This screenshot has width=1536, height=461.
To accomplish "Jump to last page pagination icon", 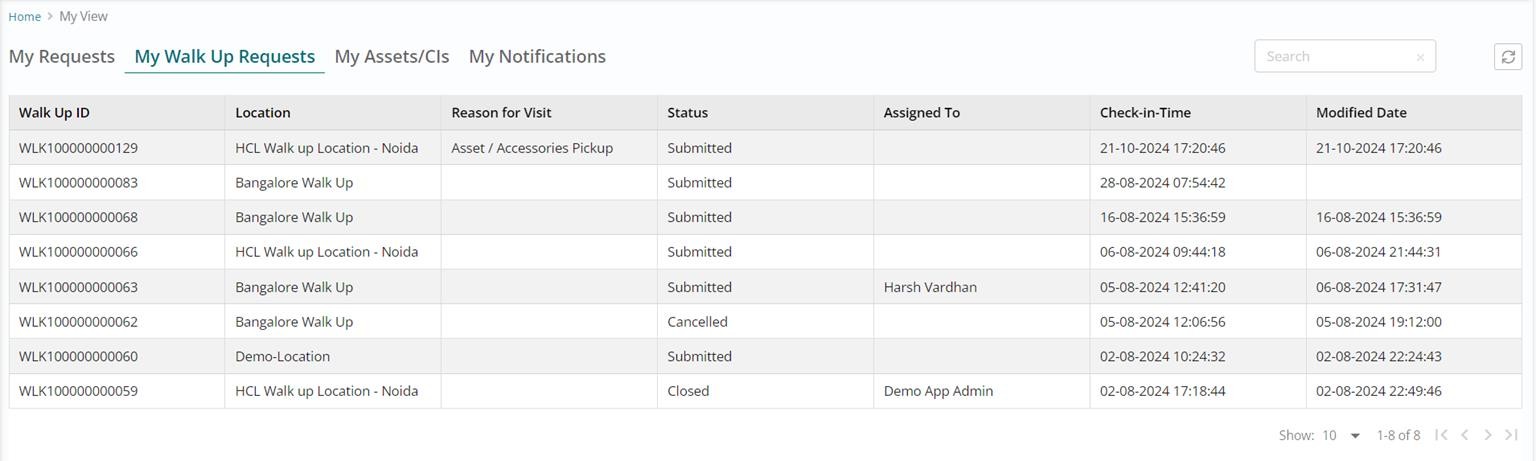I will (x=1511, y=435).
